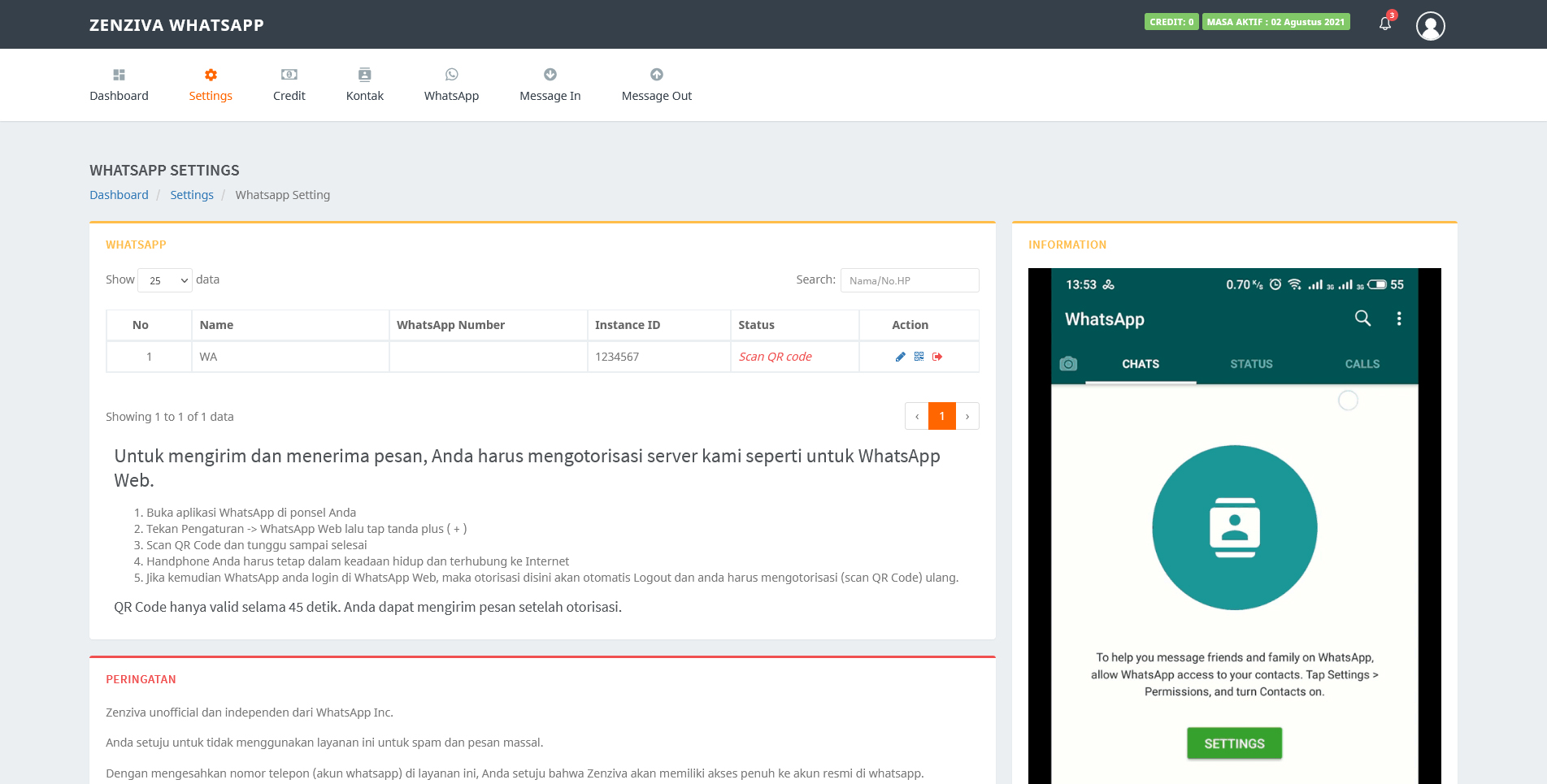The height and width of the screenshot is (784, 1547).
Task: Open Message Out outbox icon
Action: pos(657,75)
